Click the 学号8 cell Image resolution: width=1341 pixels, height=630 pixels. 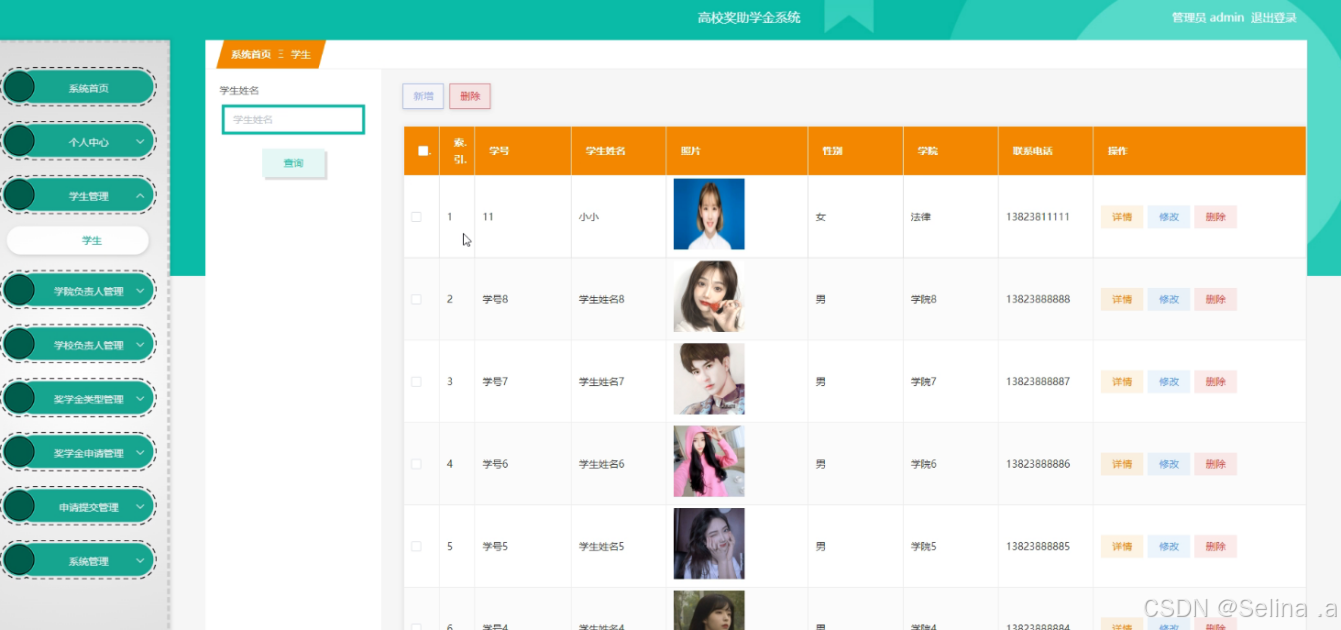click(495, 299)
